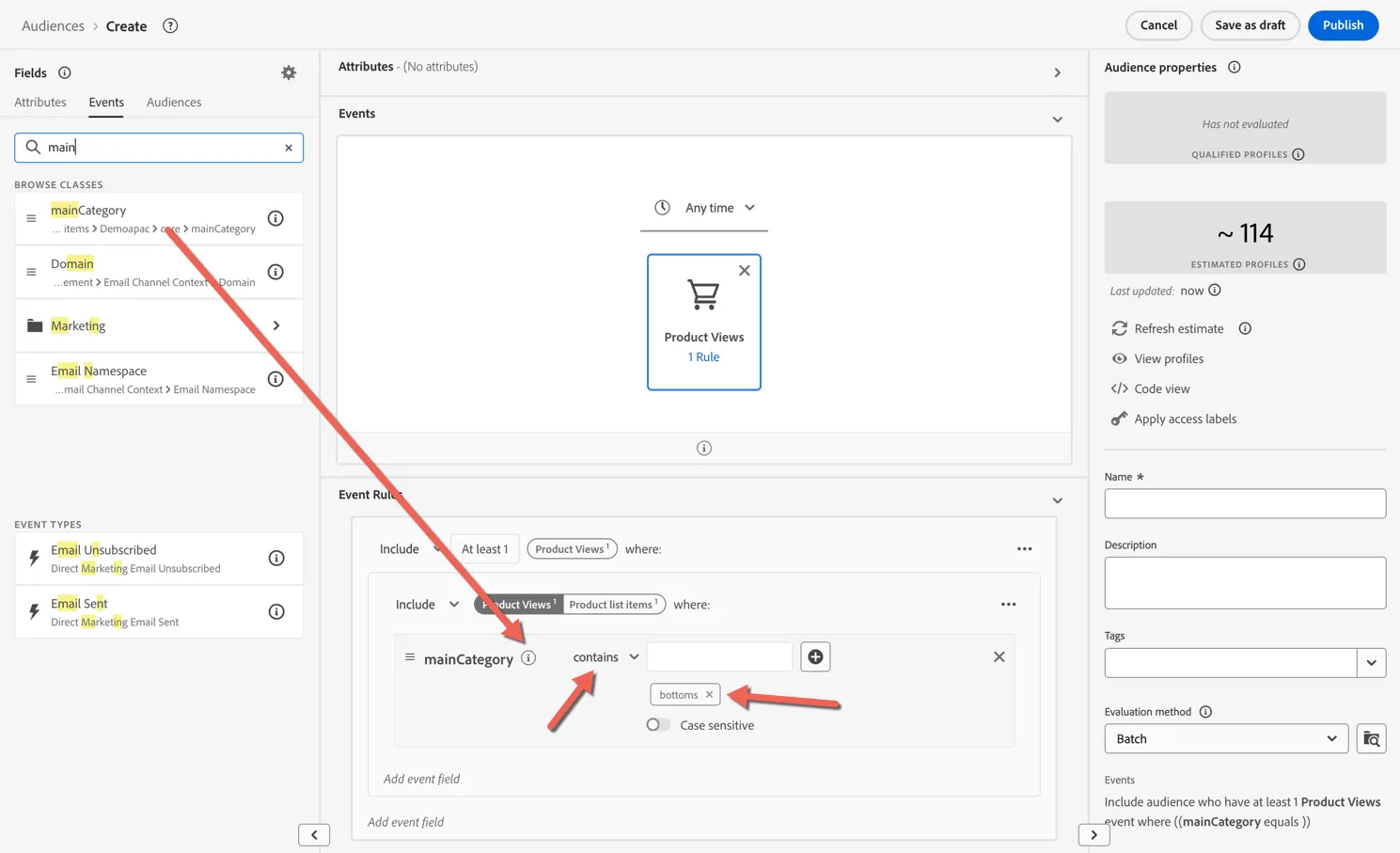Image resolution: width=1400 pixels, height=853 pixels.
Task: Toggle the Case sensitive switch
Action: [658, 725]
